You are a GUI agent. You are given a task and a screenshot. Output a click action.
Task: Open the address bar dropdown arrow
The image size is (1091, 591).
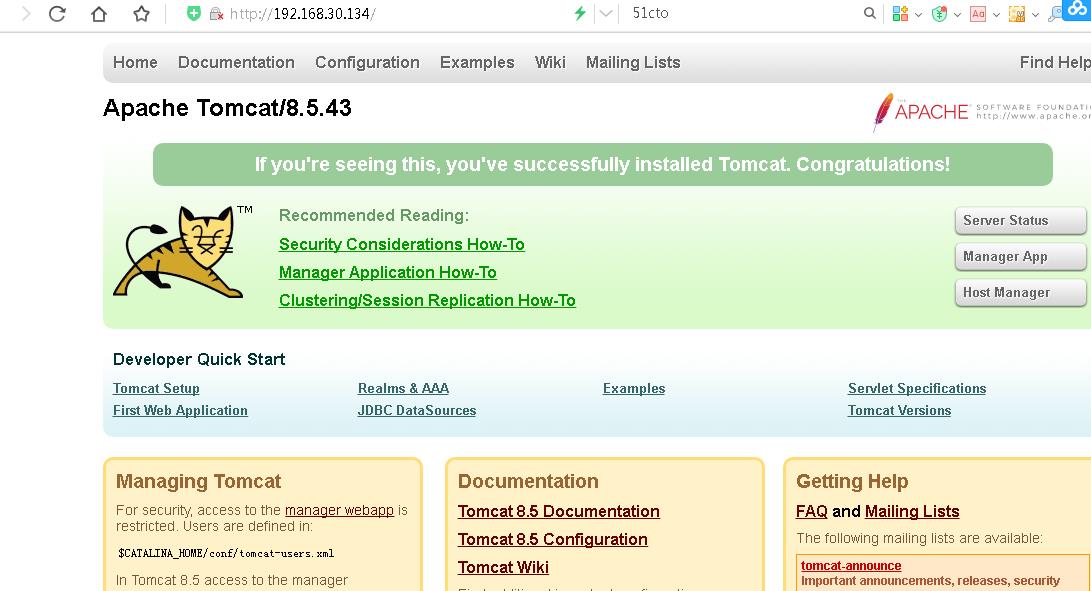(x=606, y=13)
